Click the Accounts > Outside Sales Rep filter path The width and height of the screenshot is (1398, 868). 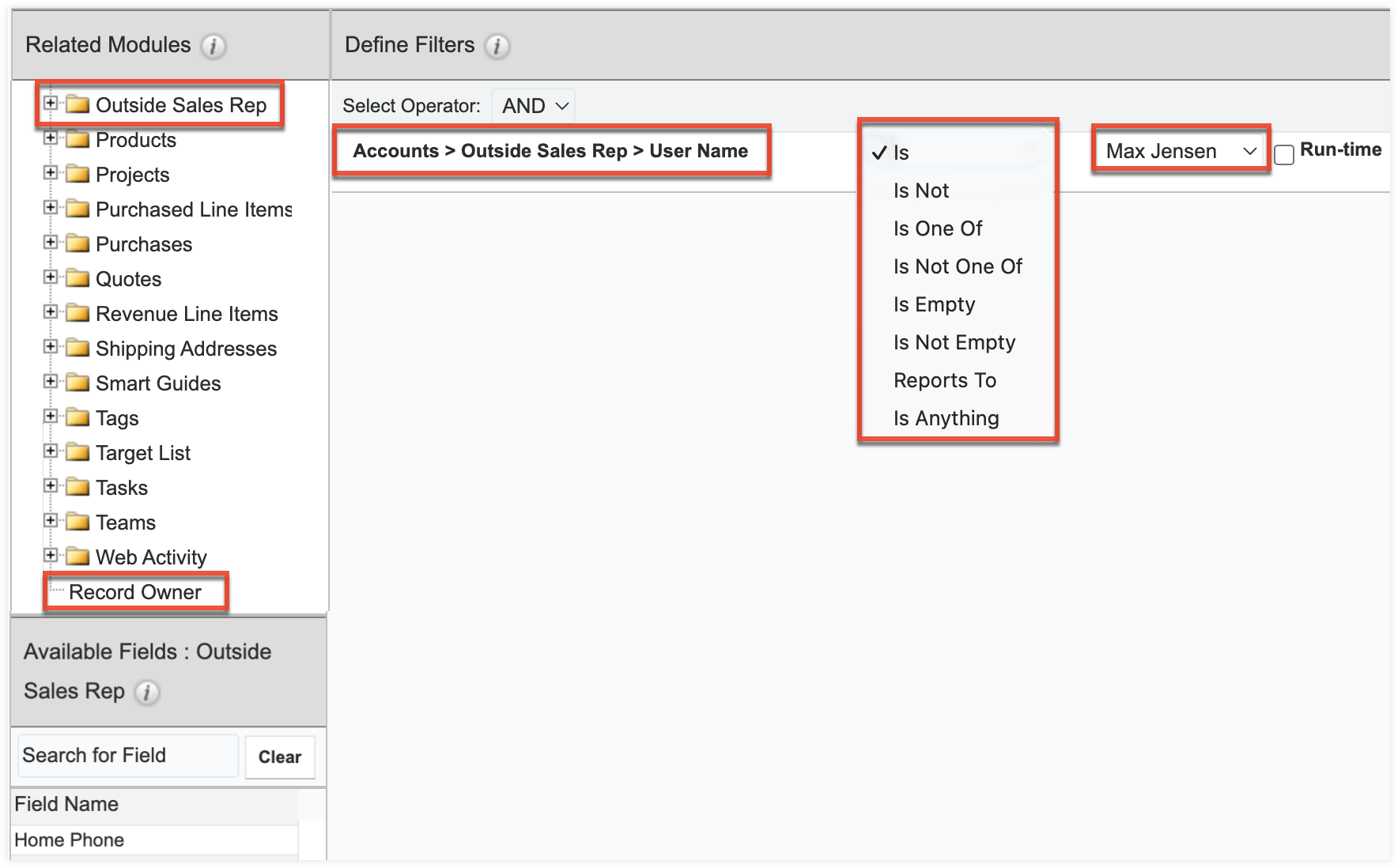(550, 151)
